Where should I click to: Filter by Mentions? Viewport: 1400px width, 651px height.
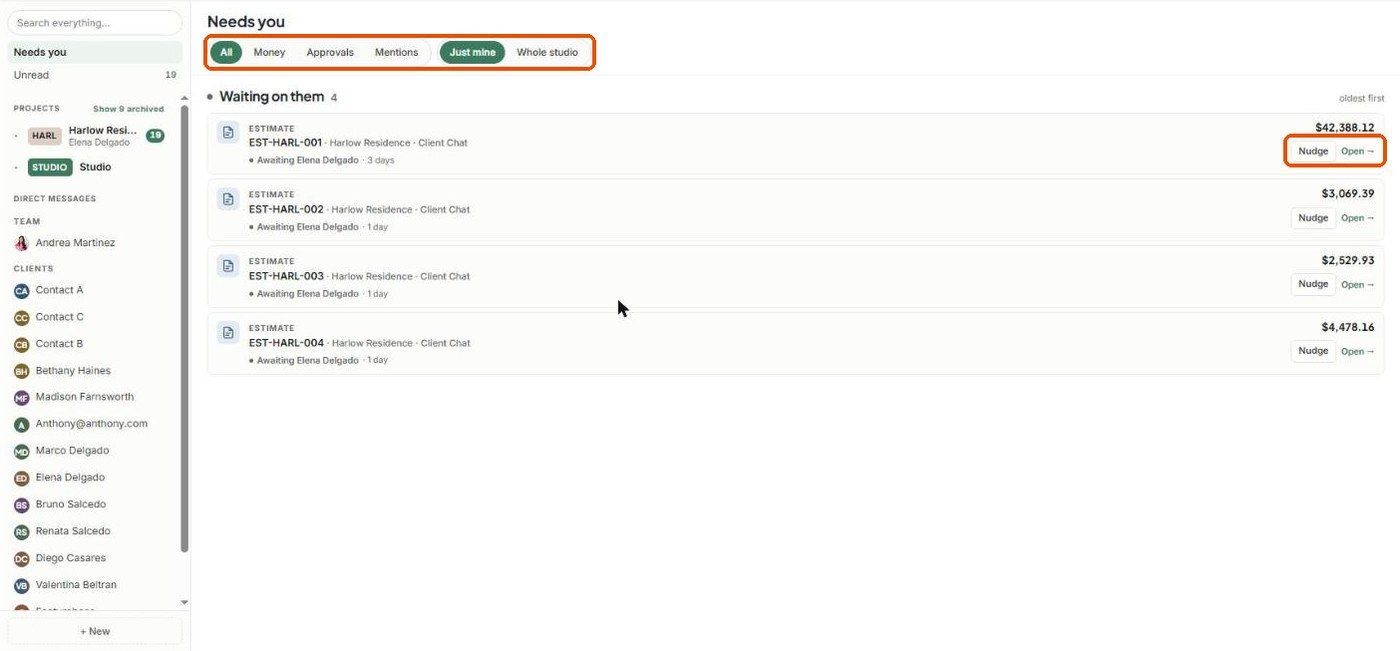pos(396,52)
